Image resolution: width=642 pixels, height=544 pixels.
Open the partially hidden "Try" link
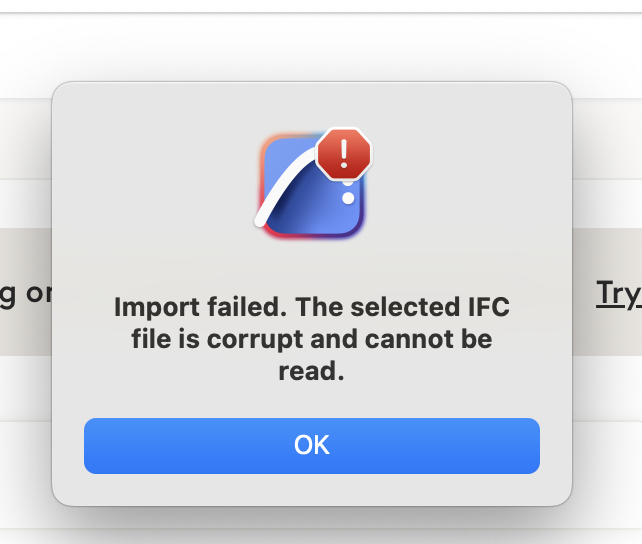(x=618, y=293)
